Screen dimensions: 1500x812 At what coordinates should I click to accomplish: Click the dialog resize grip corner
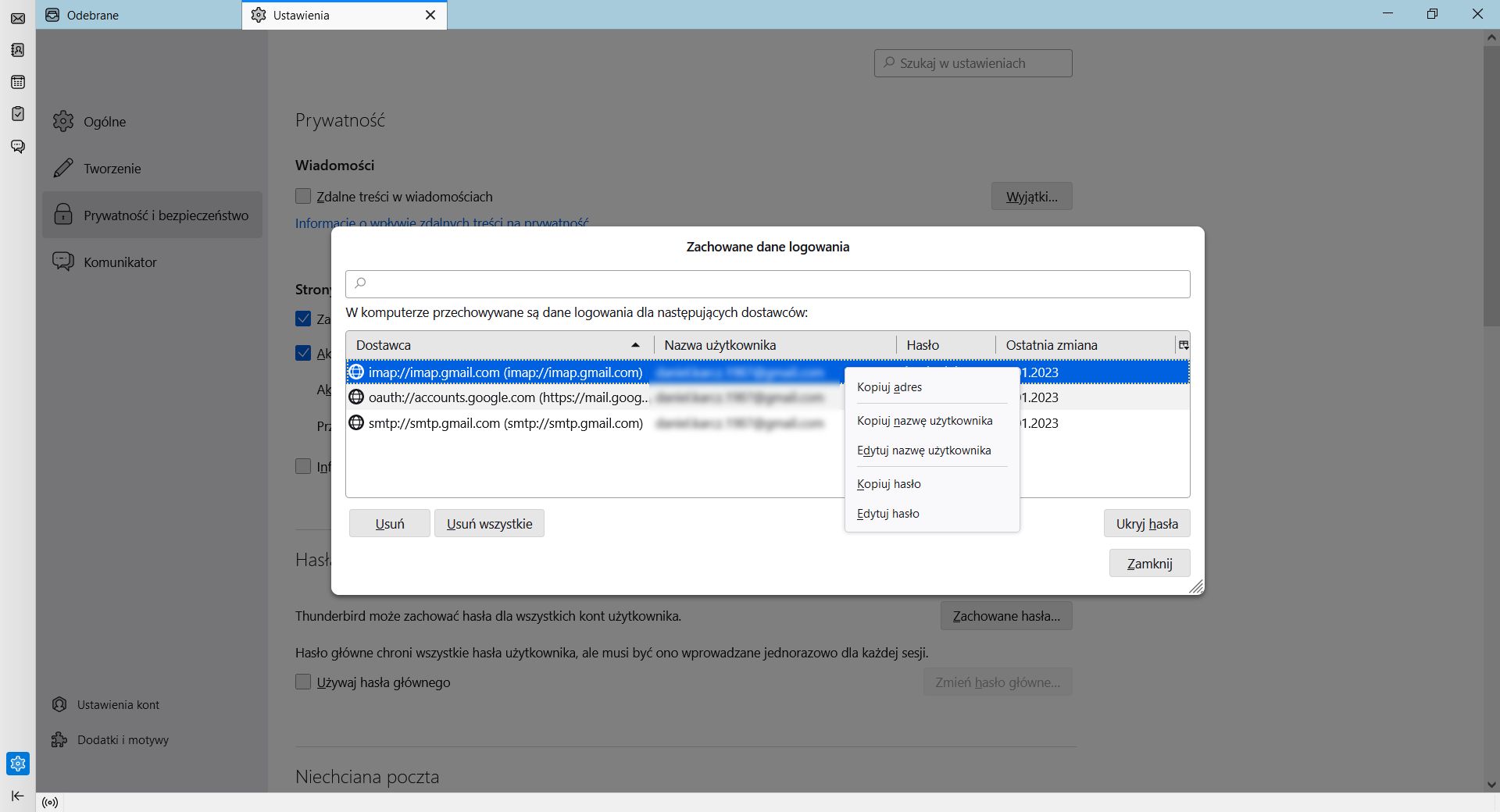point(1196,587)
